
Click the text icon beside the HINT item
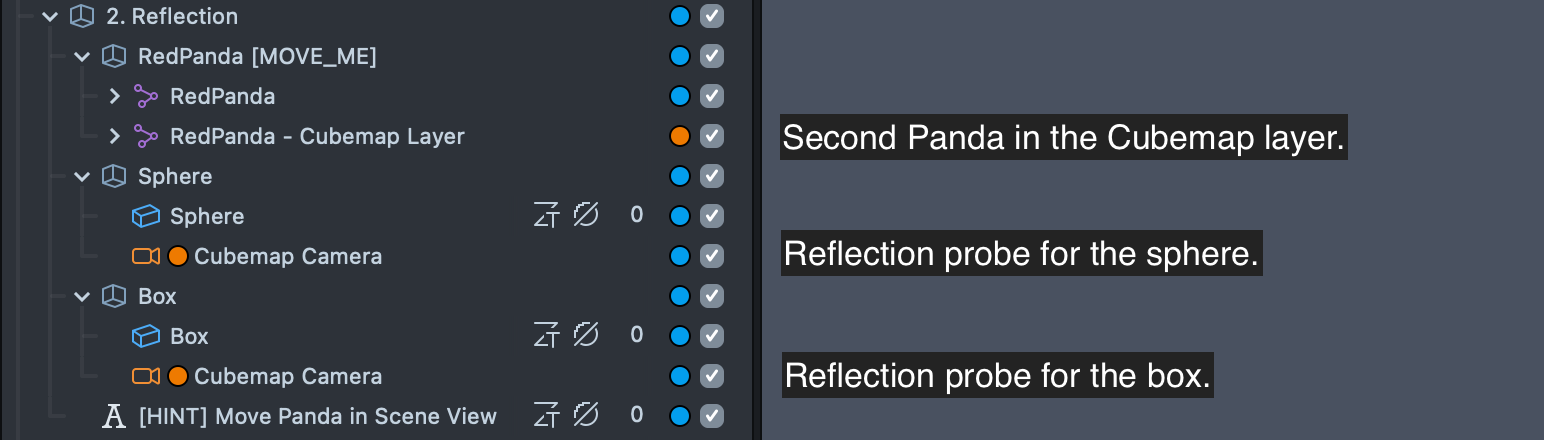[115, 416]
